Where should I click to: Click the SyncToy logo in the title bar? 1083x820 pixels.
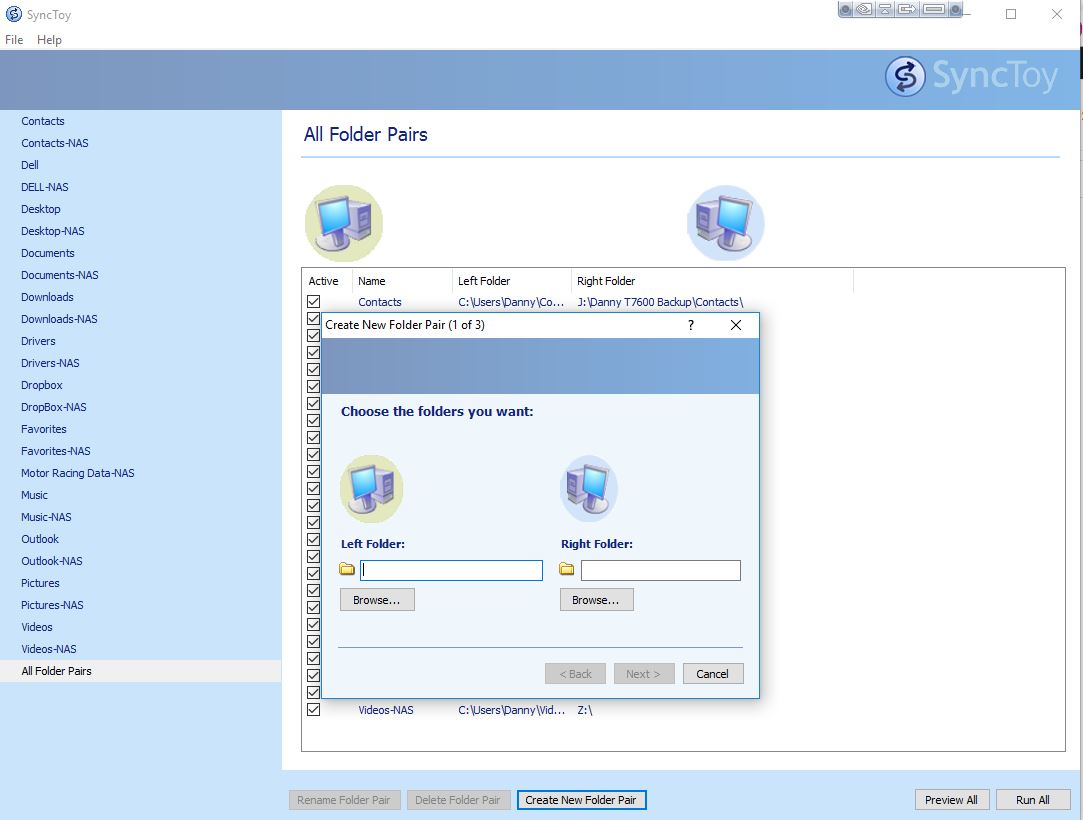pos(13,14)
